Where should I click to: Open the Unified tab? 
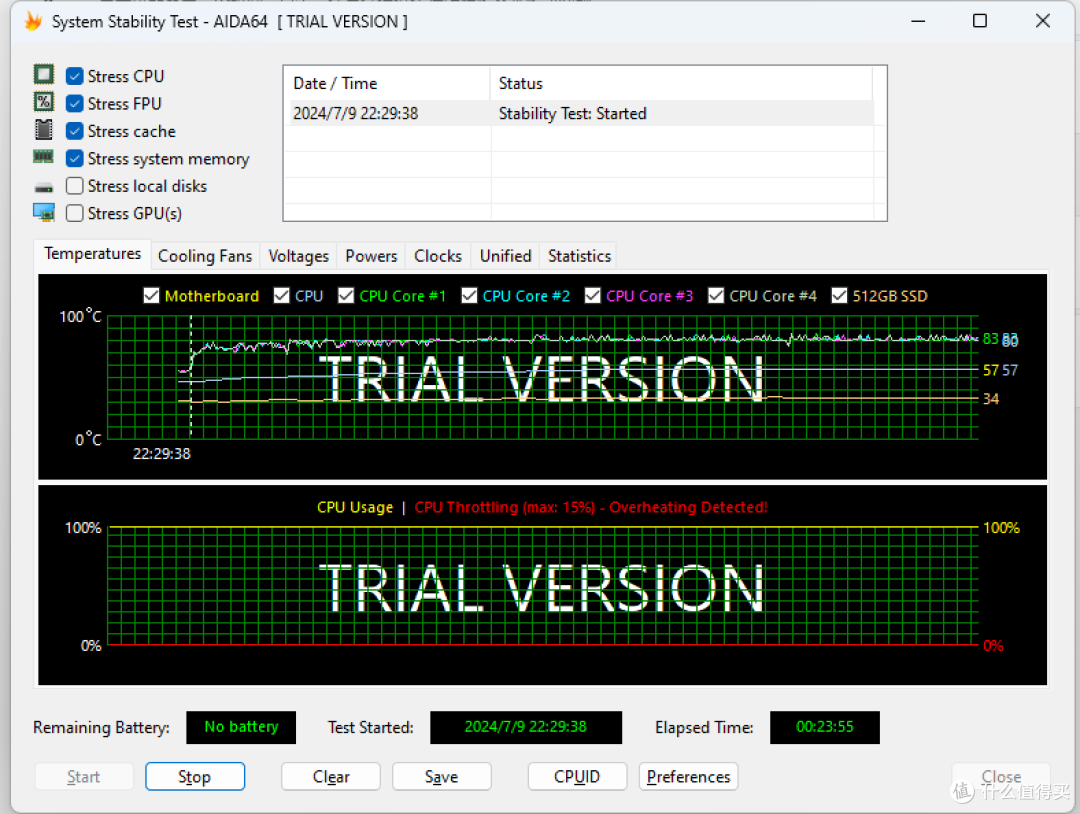click(506, 256)
